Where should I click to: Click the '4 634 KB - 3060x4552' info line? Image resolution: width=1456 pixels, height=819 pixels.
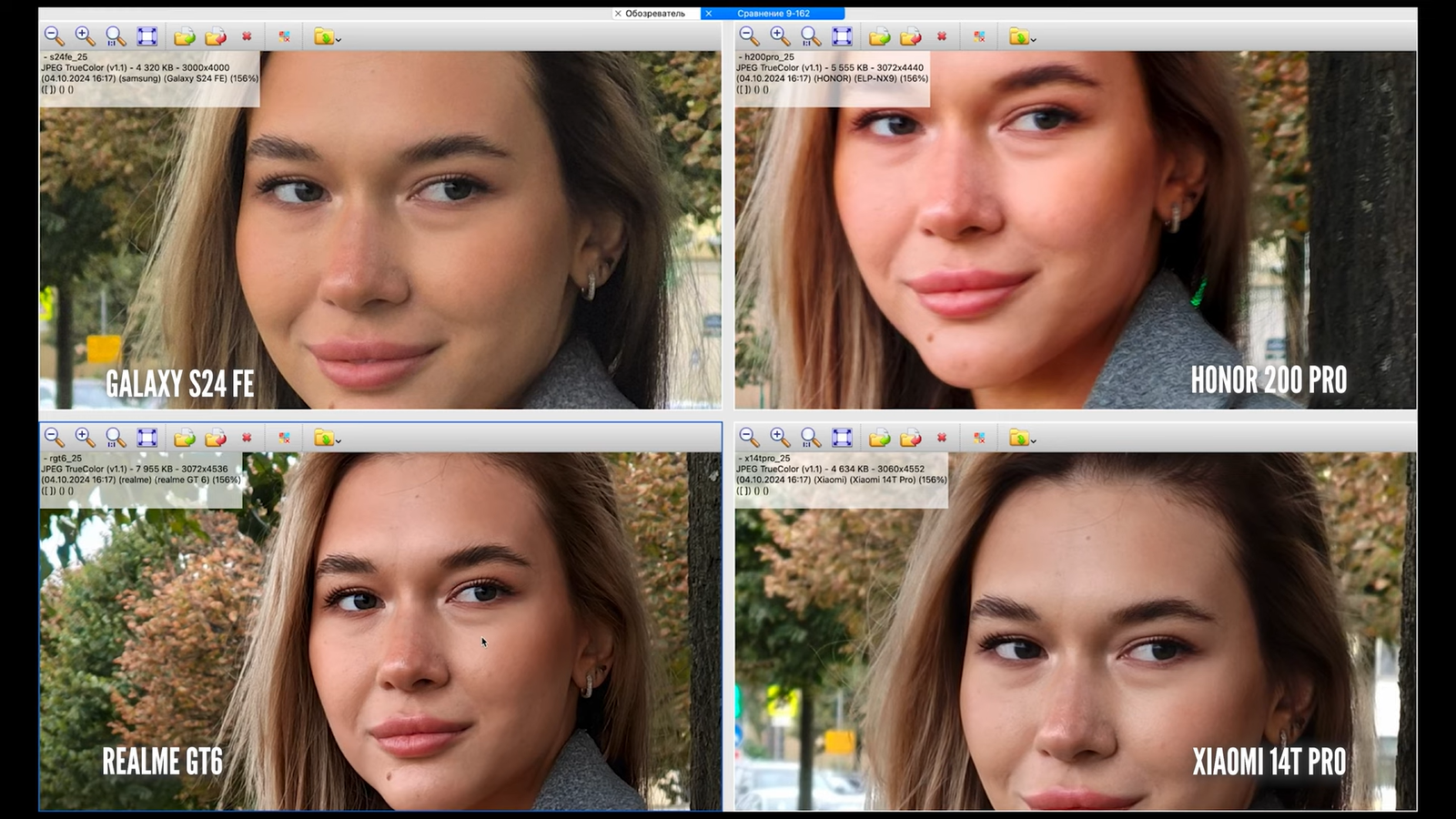(x=831, y=470)
